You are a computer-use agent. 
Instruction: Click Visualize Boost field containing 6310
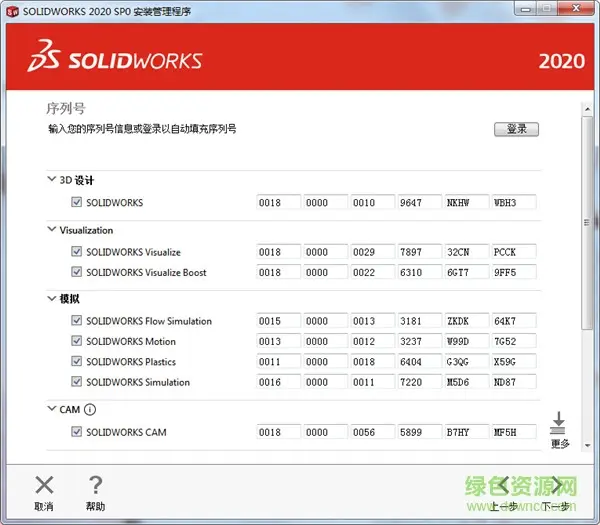419,272
